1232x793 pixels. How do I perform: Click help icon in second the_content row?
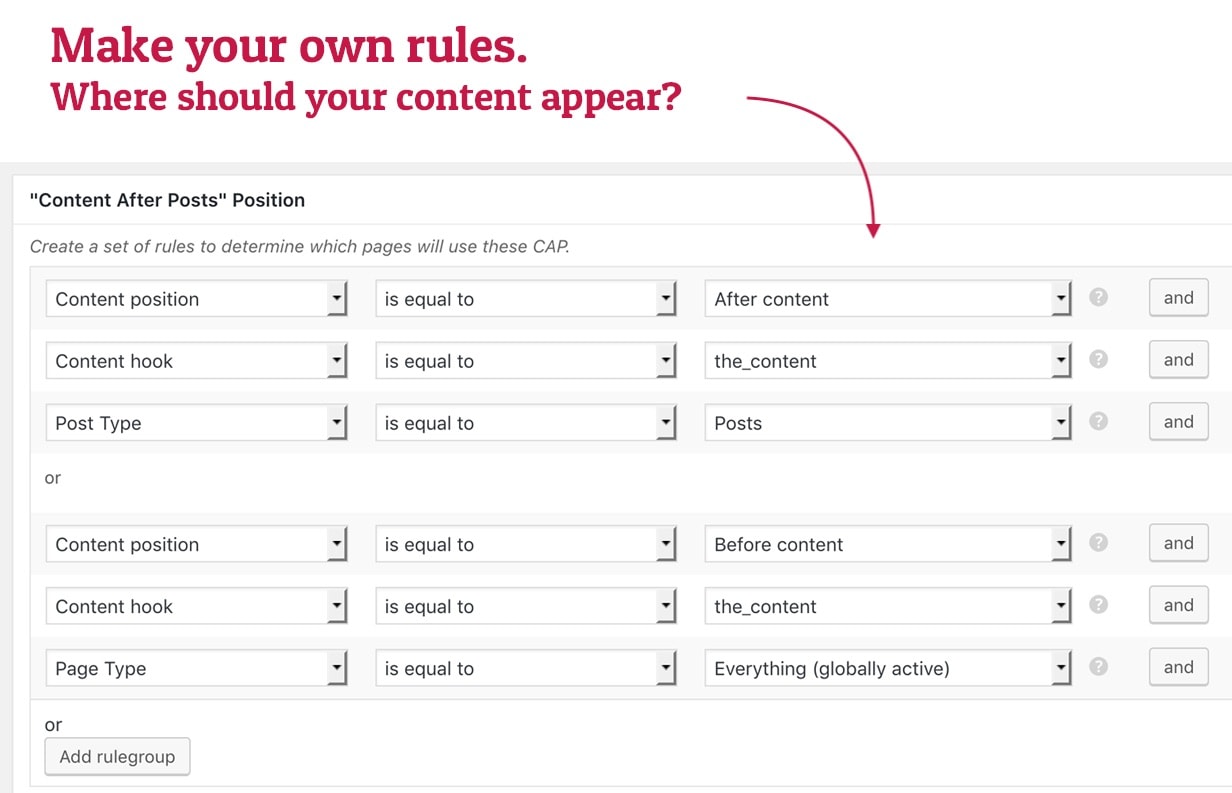pyautogui.click(x=1098, y=605)
